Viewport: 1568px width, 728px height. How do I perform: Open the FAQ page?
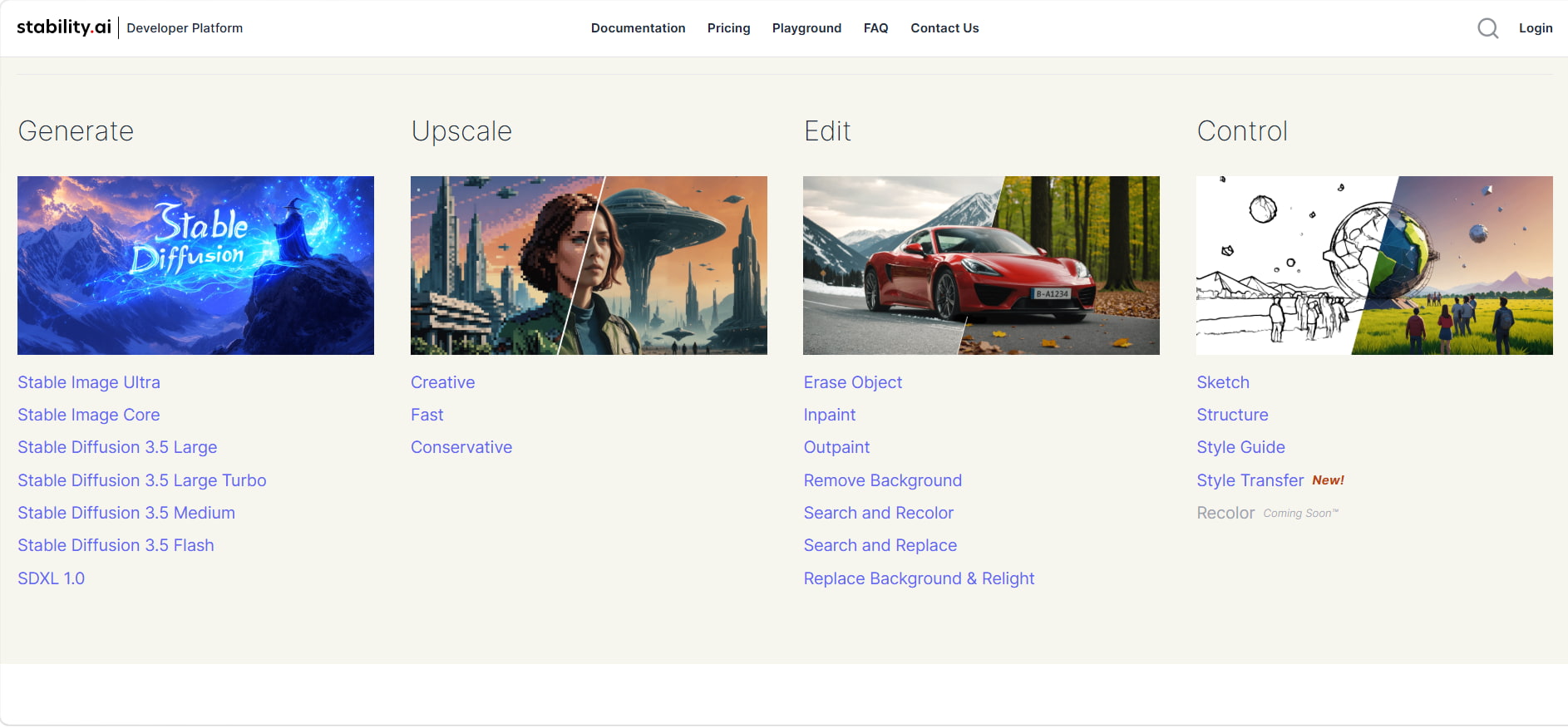click(875, 28)
